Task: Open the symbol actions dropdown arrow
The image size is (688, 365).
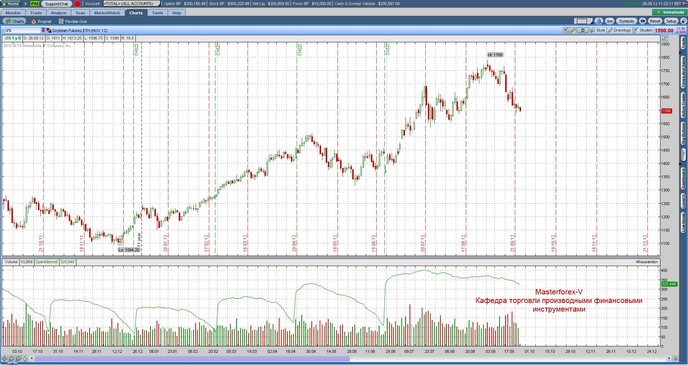Action: (x=43, y=31)
